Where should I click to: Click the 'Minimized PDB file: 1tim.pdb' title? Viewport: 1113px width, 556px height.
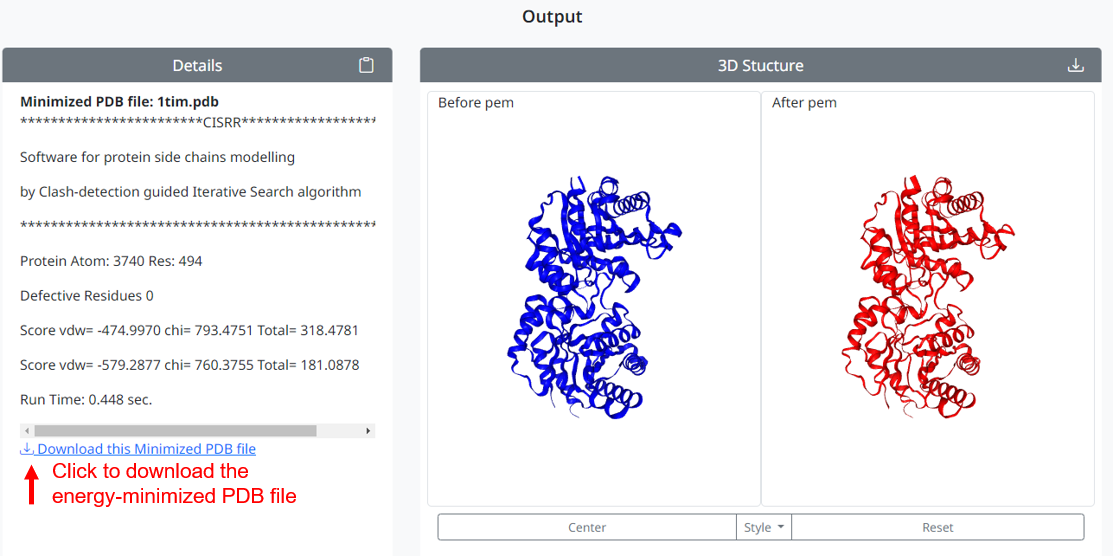[x=119, y=101]
